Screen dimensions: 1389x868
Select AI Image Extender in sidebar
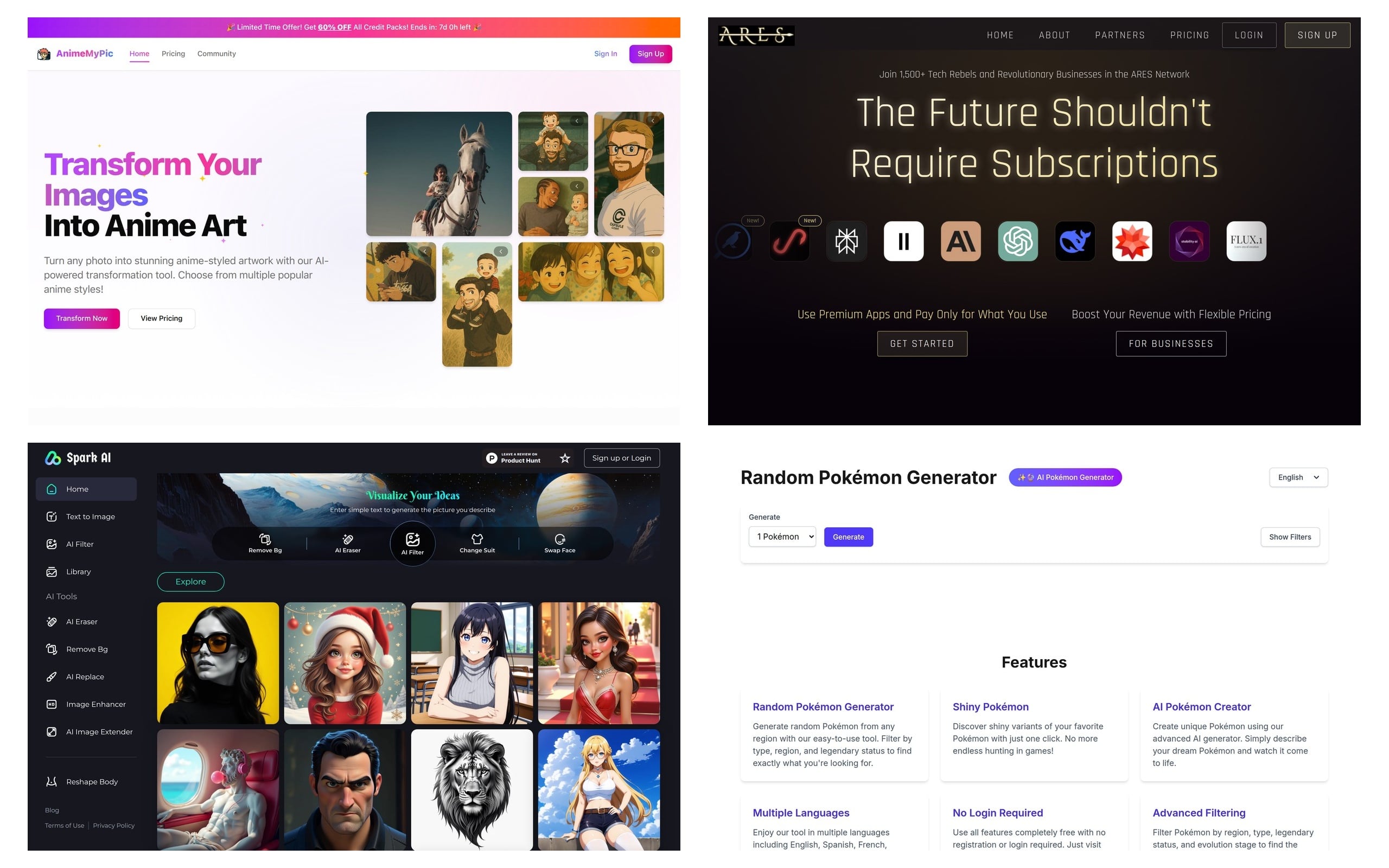click(x=86, y=732)
